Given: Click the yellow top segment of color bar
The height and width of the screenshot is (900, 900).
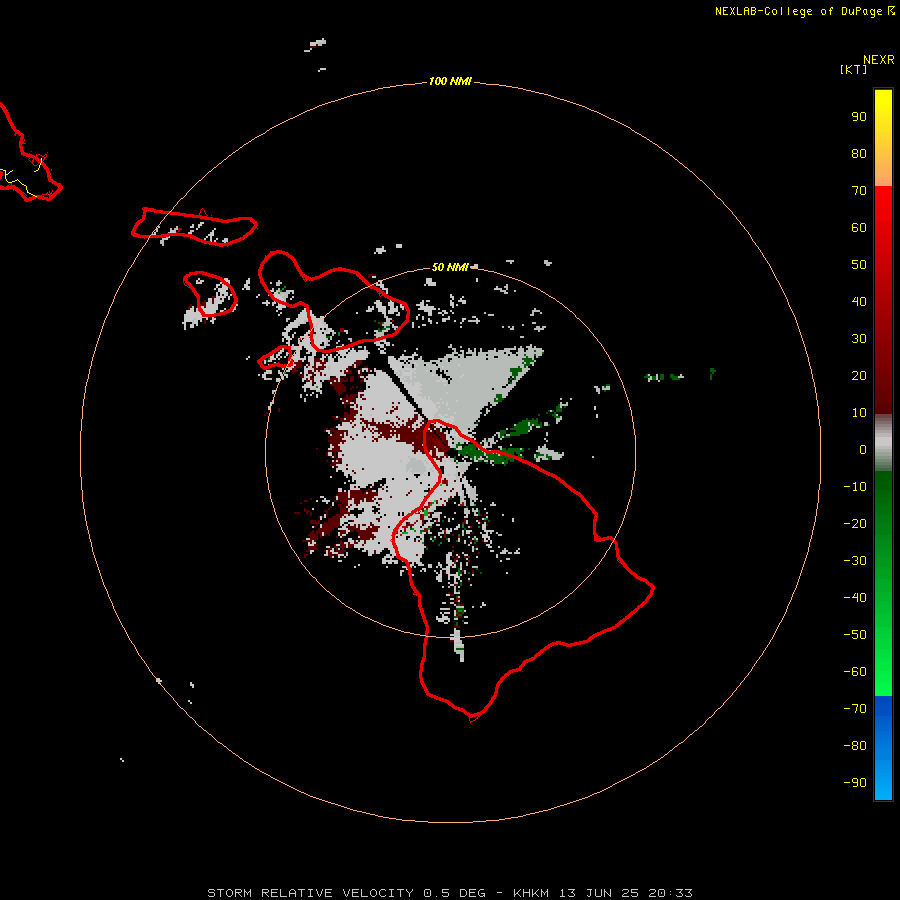Looking at the screenshot, I should tap(883, 137).
